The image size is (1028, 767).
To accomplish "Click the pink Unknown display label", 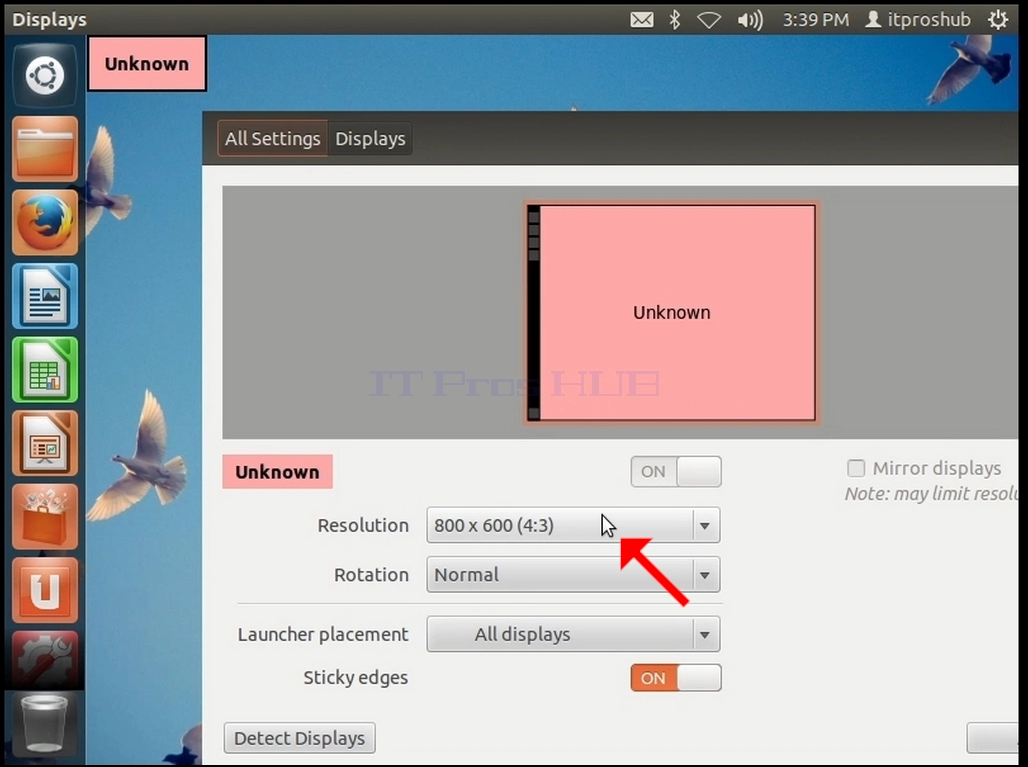I will click(x=277, y=472).
